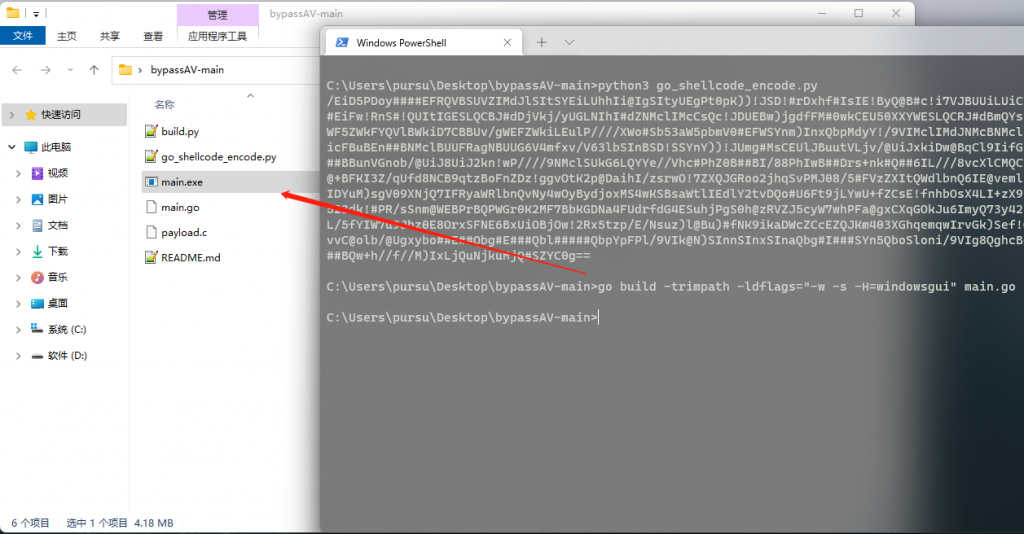Select the 应用程序工具 ribbon tab
1024x534 pixels.
tap(217, 36)
